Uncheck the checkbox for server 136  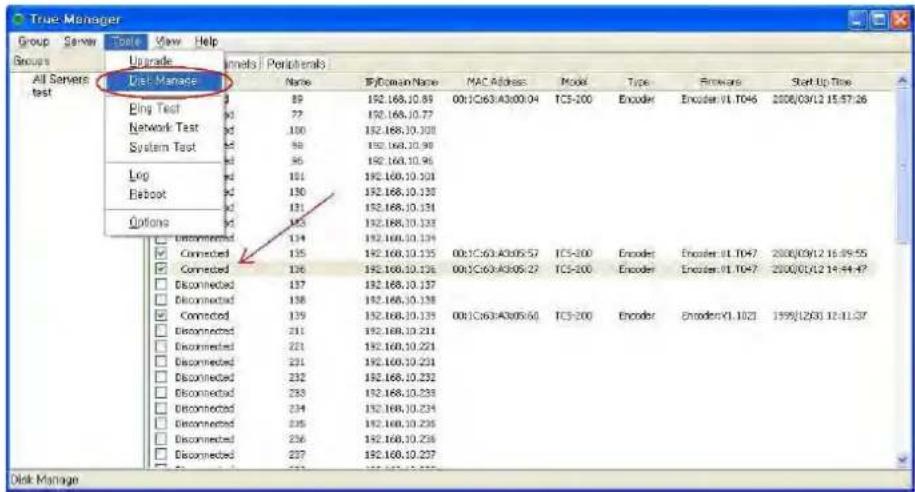click(161, 268)
